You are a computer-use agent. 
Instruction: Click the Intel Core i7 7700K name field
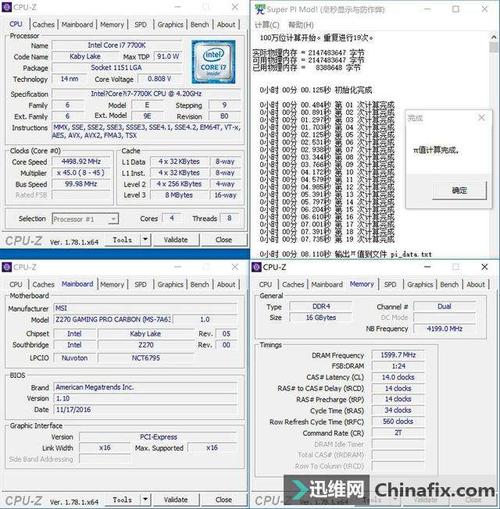117,45
